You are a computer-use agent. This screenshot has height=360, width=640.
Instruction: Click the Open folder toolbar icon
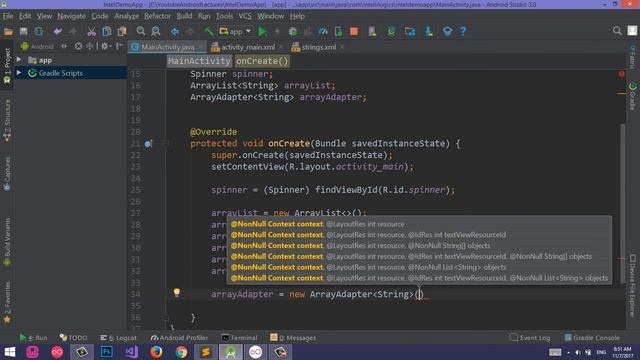[8, 31]
